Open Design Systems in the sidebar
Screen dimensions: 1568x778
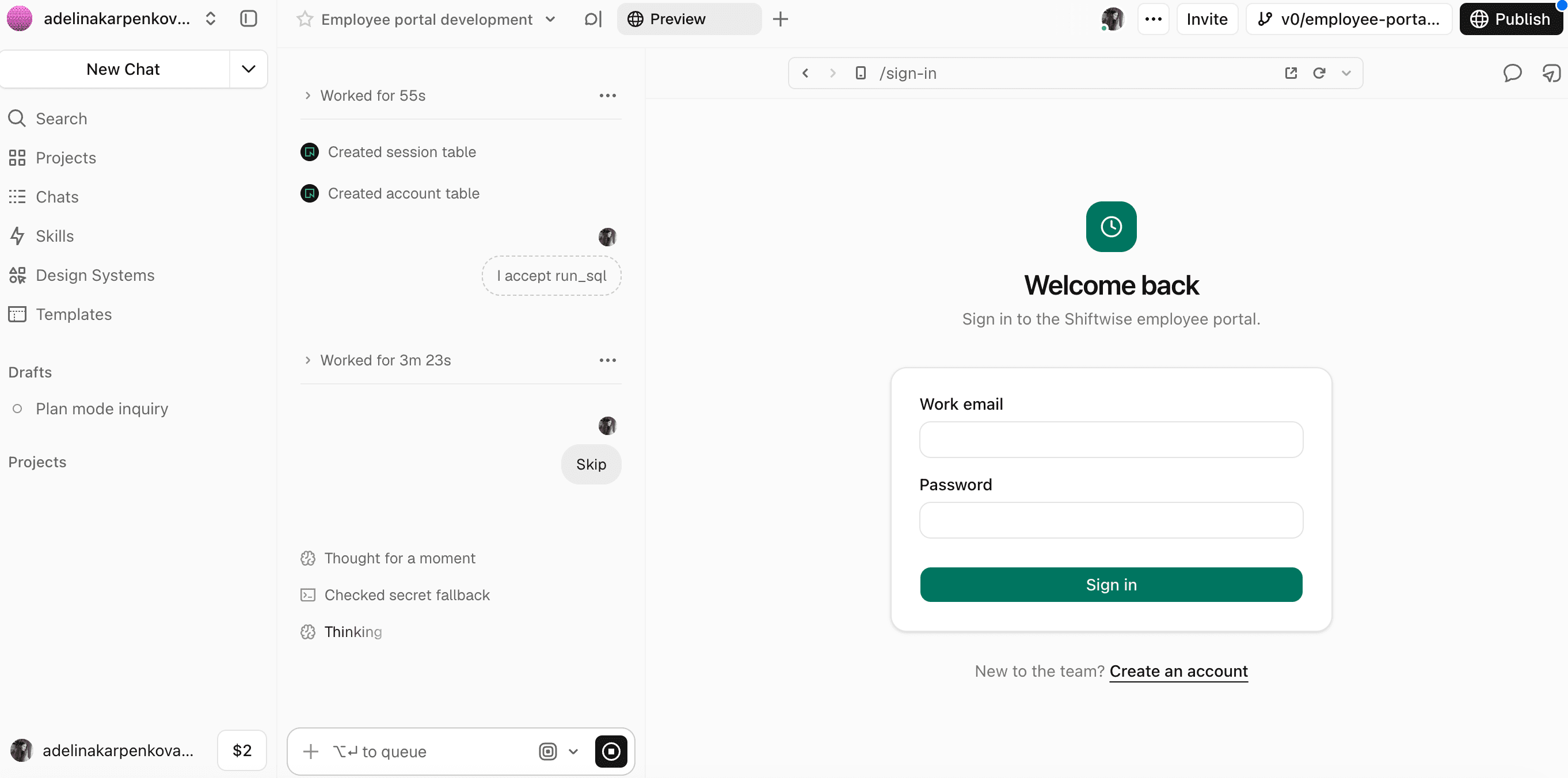[x=82, y=275]
